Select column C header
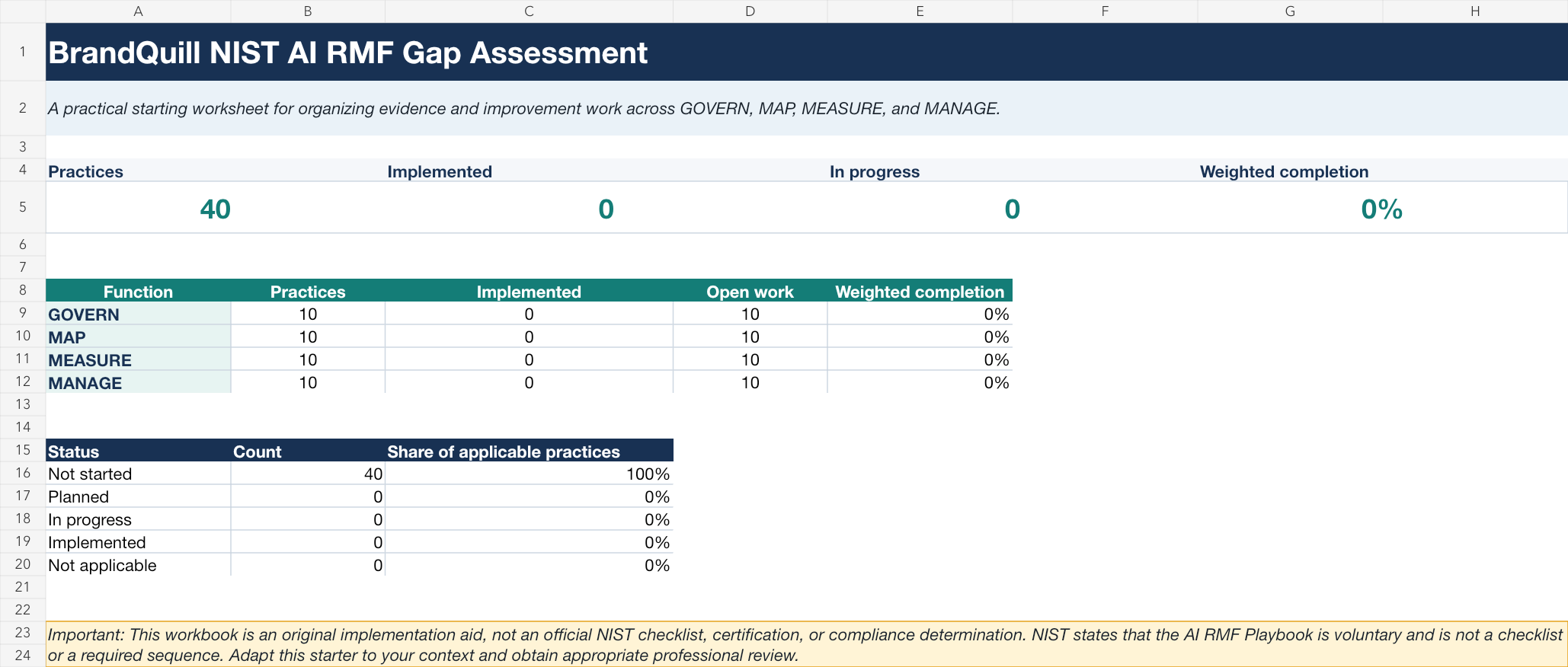 tap(529, 11)
